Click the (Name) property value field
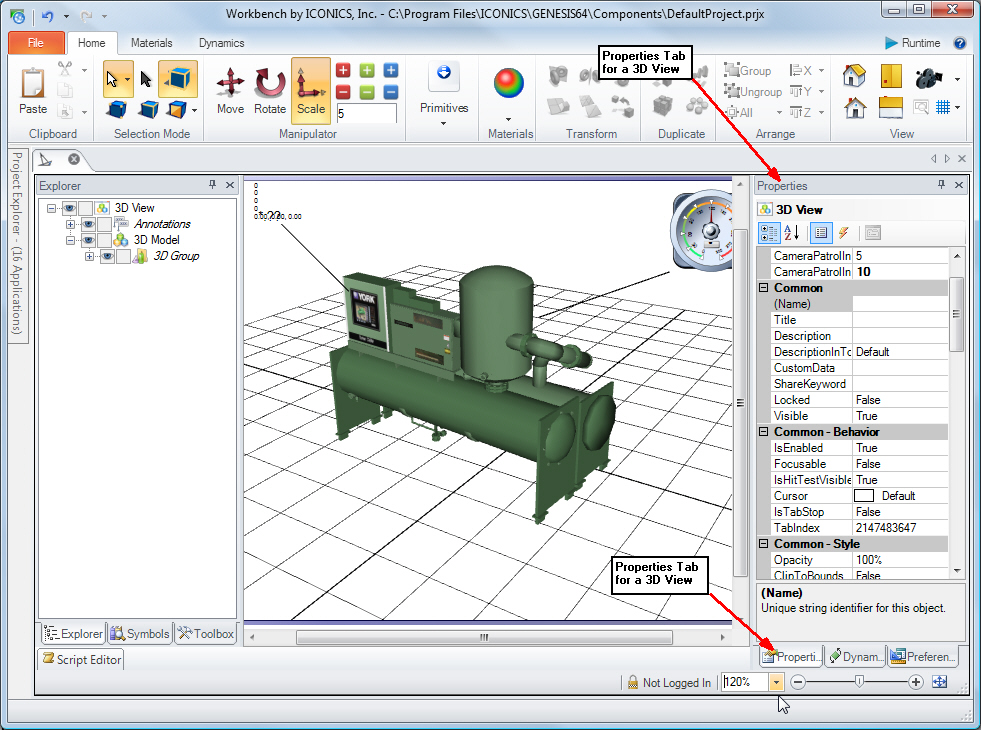This screenshot has height=730, width=981. click(x=899, y=304)
